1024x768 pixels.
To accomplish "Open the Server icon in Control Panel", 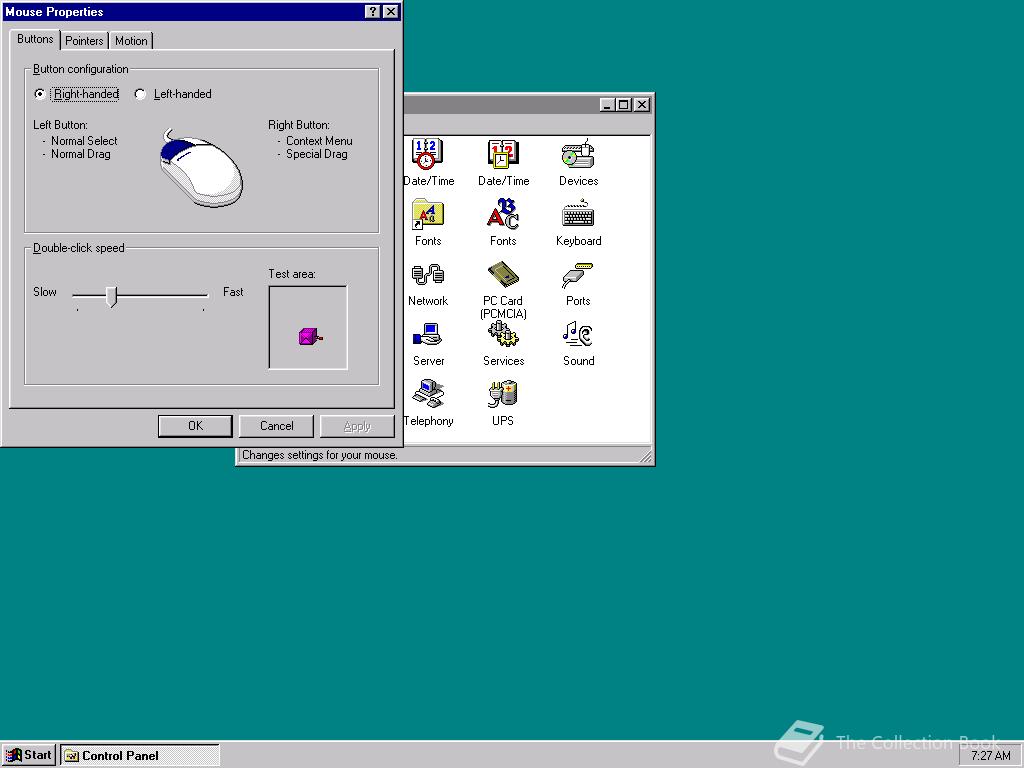I will point(428,334).
